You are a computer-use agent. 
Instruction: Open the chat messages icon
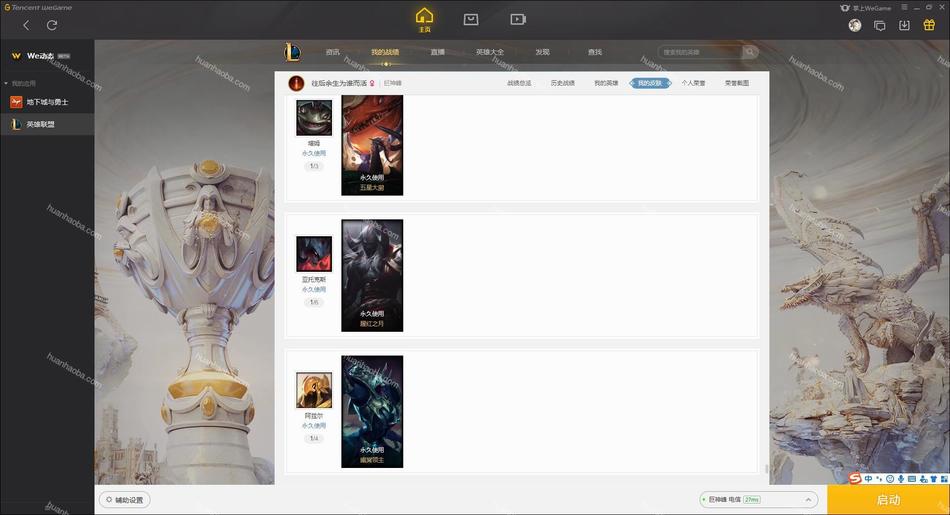[x=880, y=25]
